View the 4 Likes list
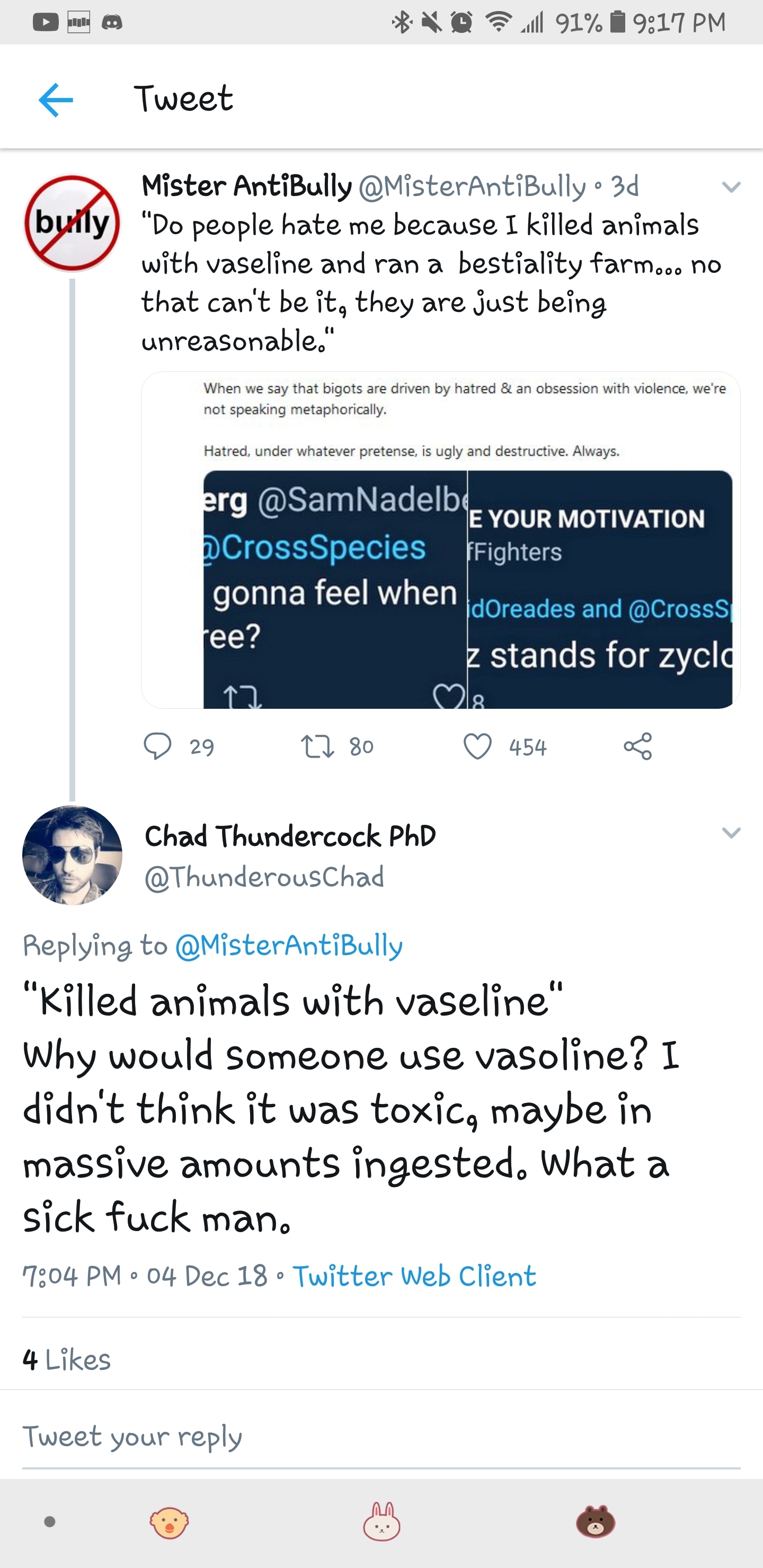 [67, 1359]
